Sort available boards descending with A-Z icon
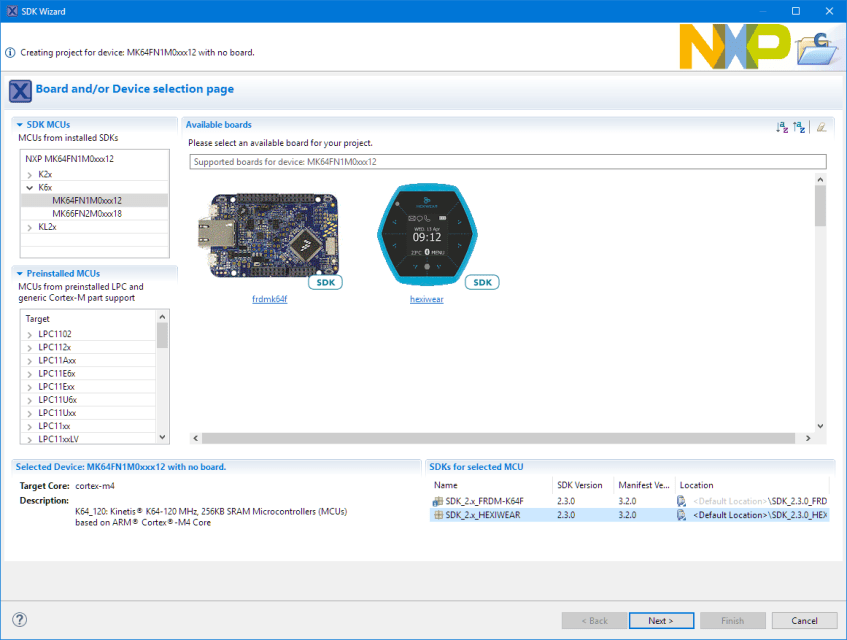 click(x=783, y=127)
